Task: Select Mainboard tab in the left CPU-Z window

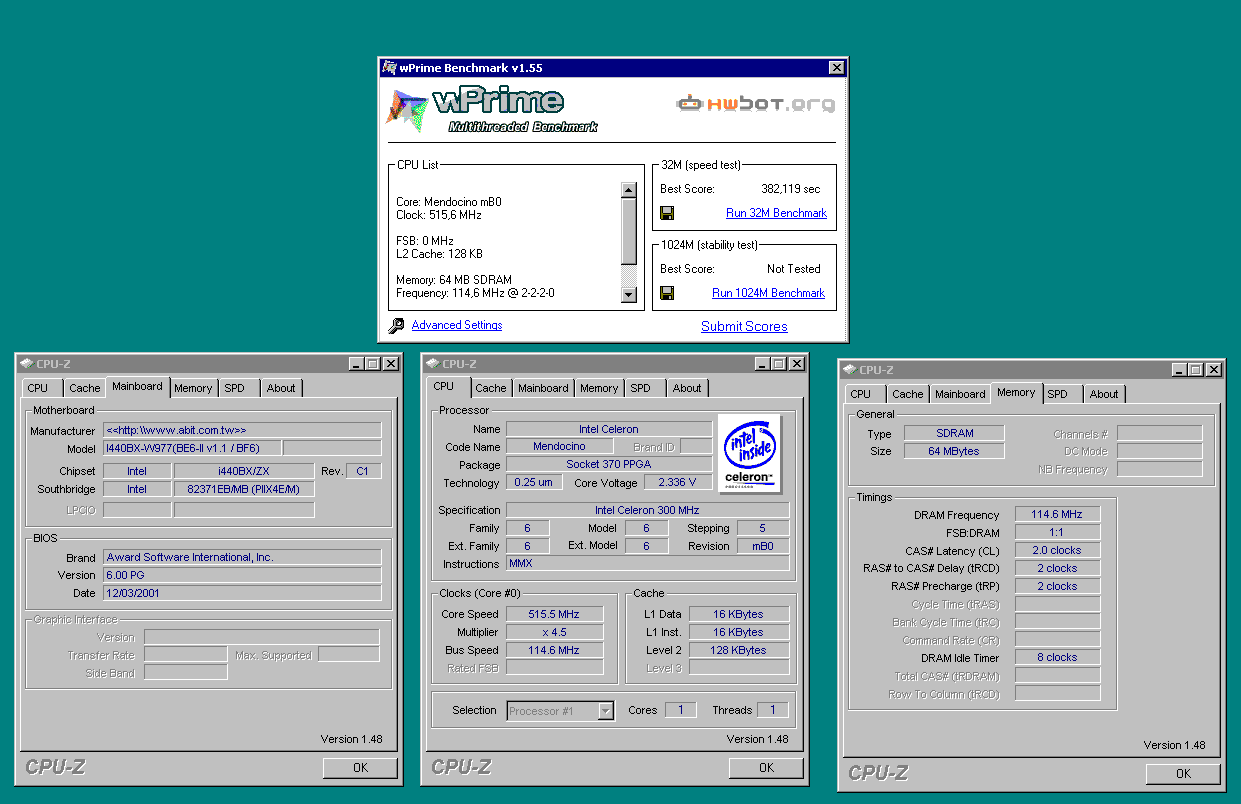Action: (137, 386)
